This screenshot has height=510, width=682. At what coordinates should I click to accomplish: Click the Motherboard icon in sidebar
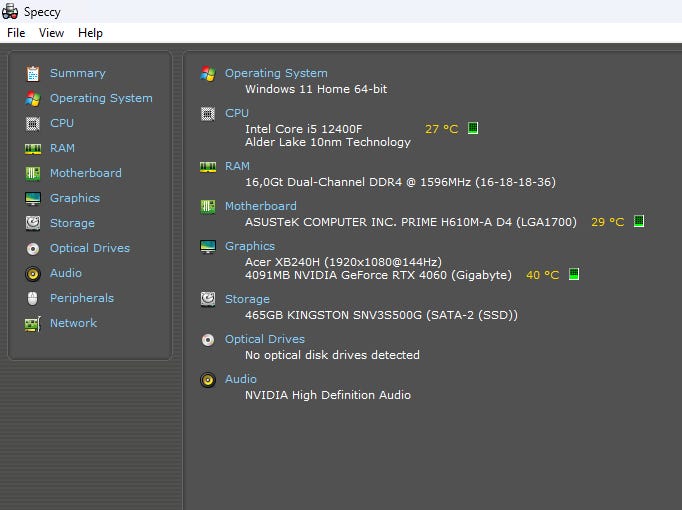coord(33,173)
